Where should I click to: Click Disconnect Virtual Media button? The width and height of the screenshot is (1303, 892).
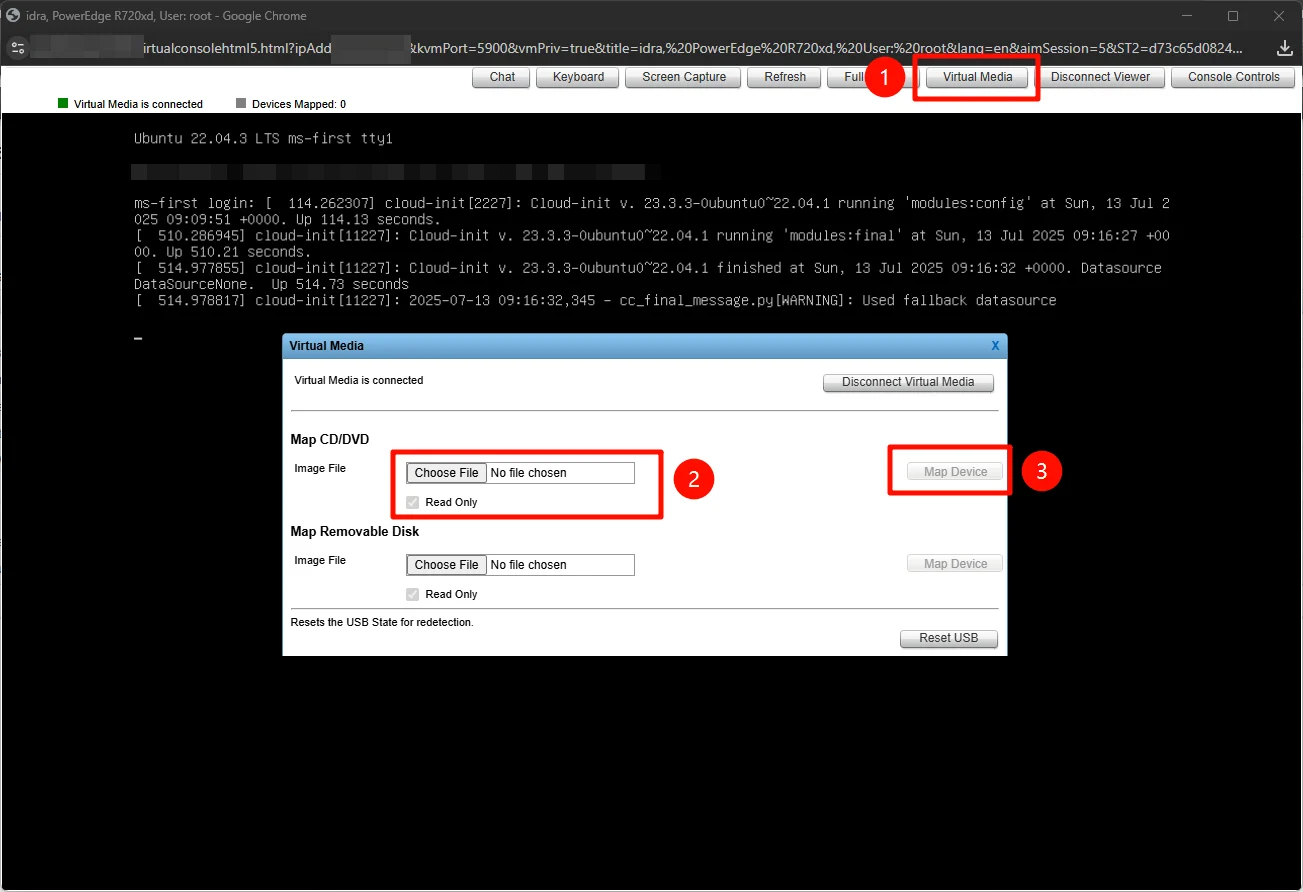tap(908, 382)
